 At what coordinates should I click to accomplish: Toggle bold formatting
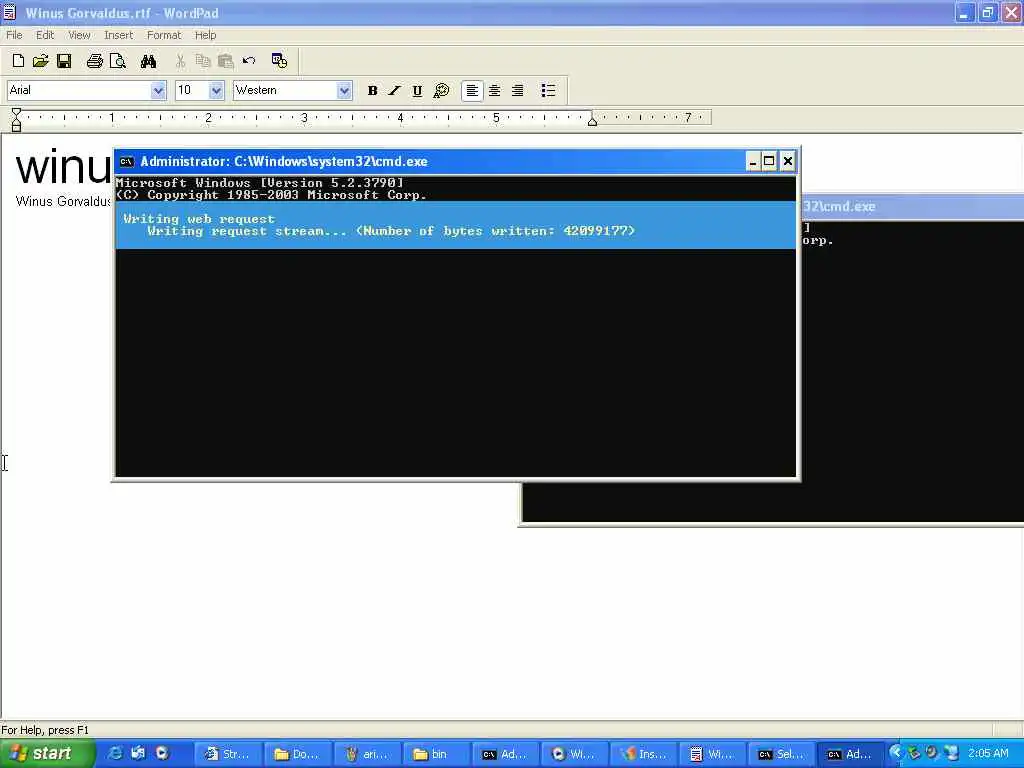[x=372, y=91]
